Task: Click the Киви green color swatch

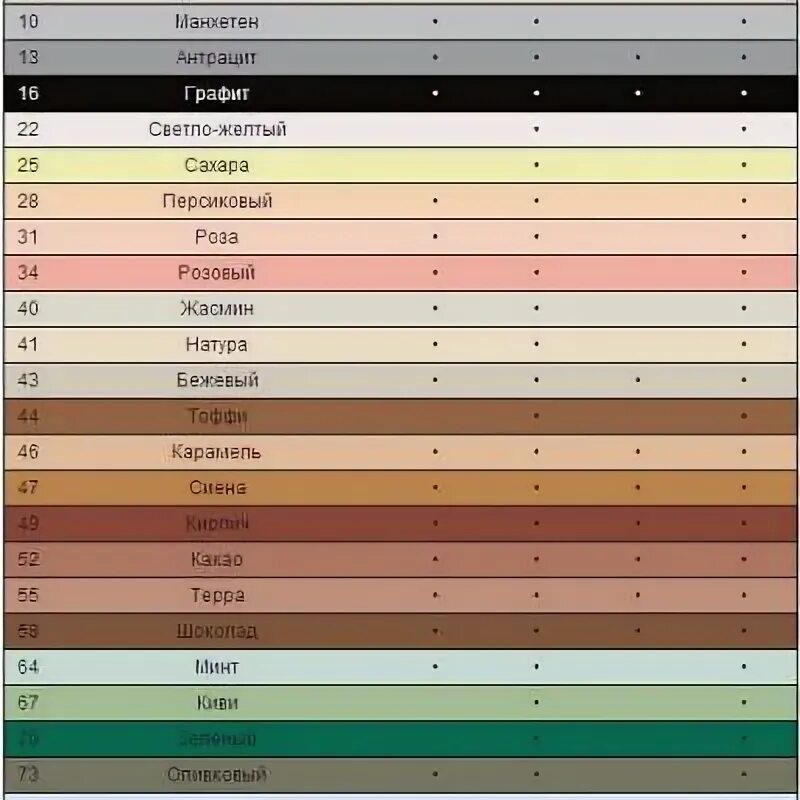Action: coord(400,703)
